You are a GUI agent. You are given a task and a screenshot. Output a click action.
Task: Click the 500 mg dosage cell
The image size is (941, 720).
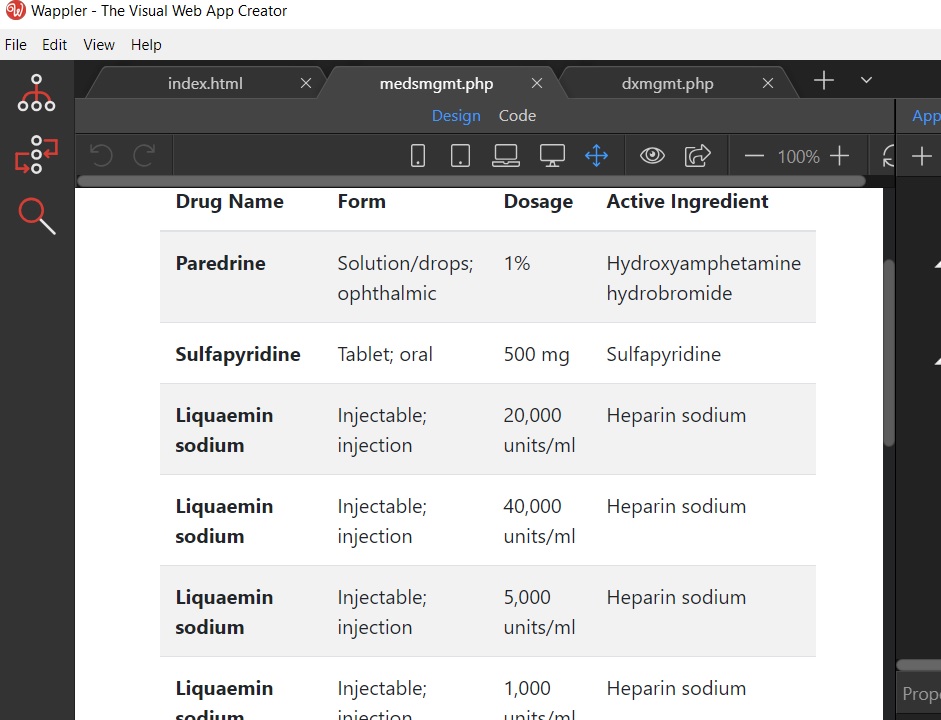click(x=537, y=354)
